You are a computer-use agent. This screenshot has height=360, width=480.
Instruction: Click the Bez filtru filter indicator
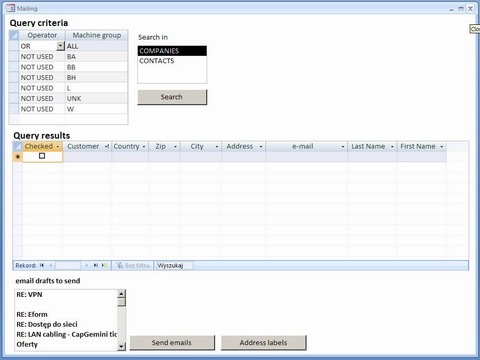(x=133, y=266)
